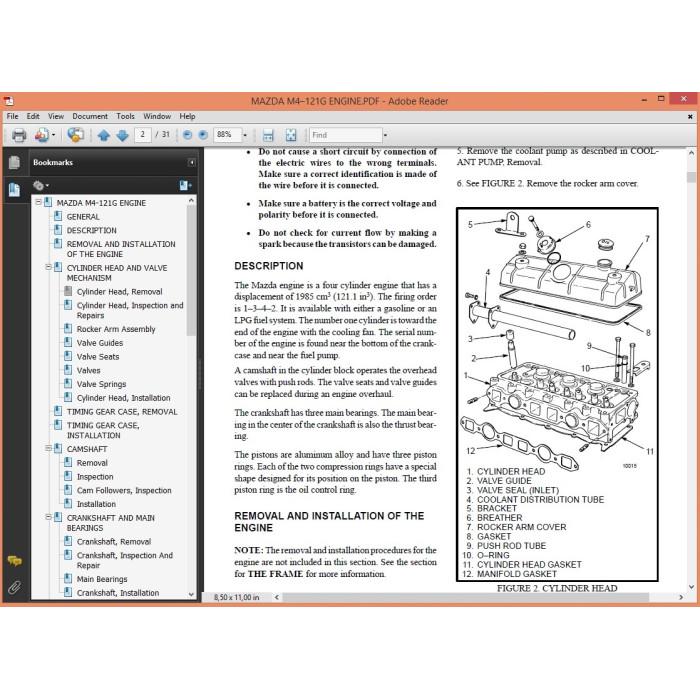Click the Bookmarks panel header title

click(x=53, y=162)
